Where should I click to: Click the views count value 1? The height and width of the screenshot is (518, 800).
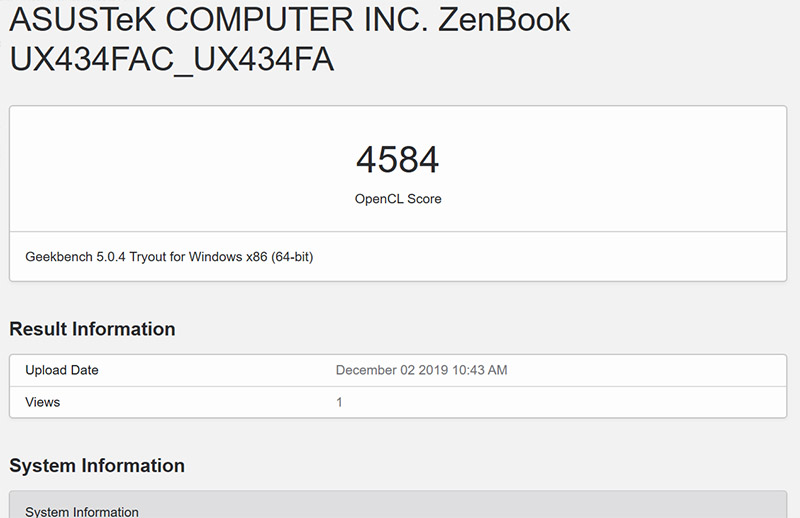(x=340, y=402)
